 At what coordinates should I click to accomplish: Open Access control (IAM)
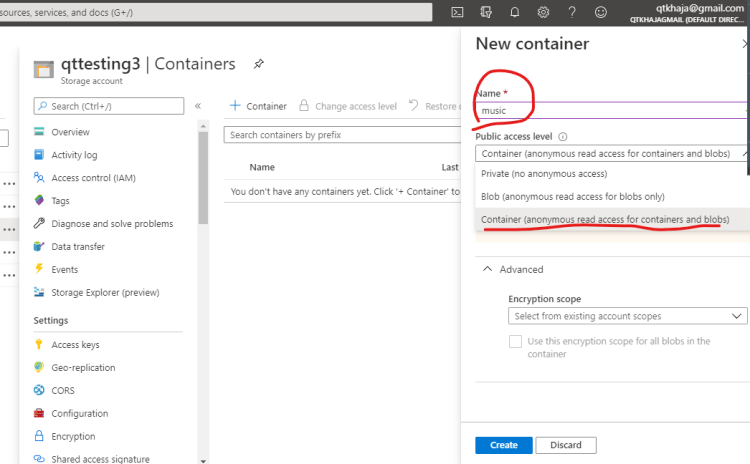[x=93, y=178]
